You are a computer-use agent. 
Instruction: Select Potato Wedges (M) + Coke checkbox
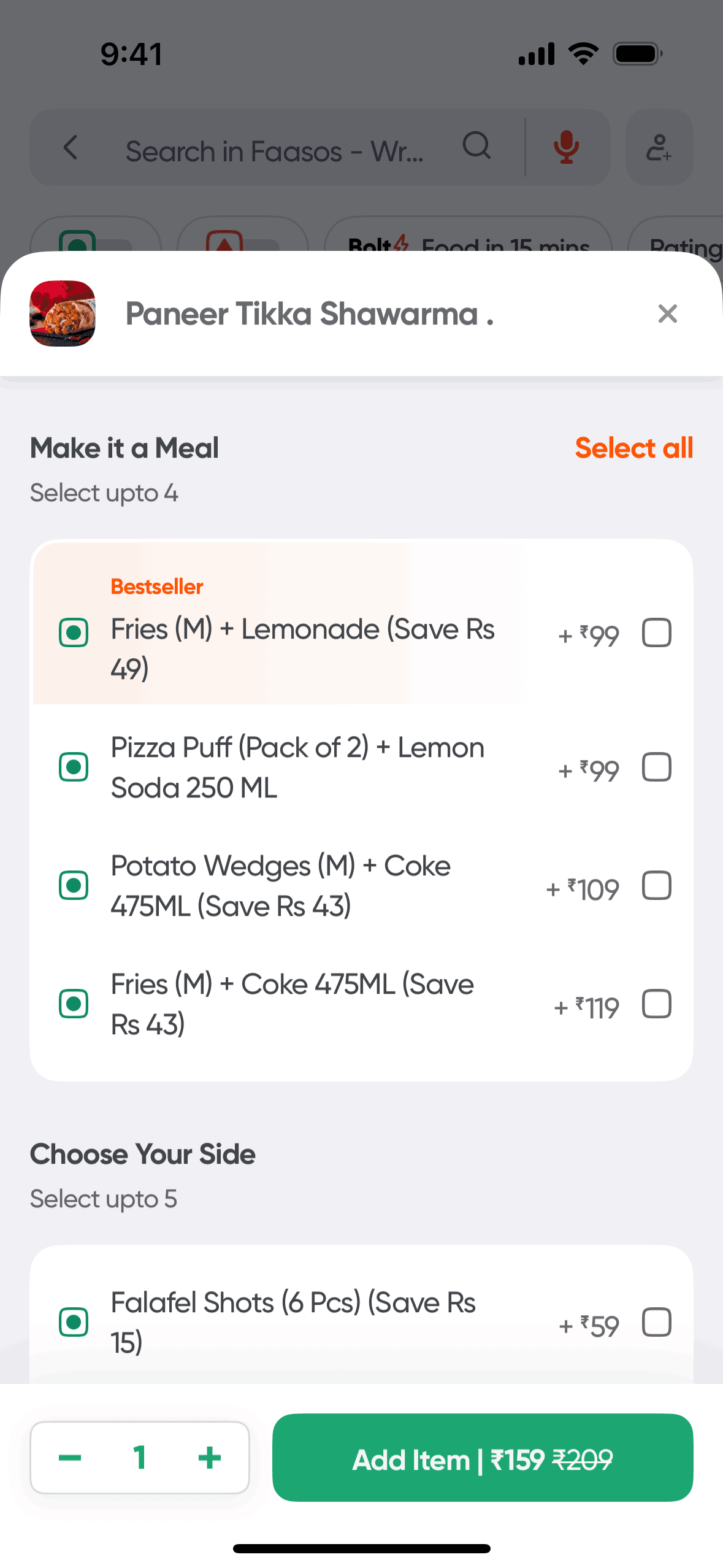(x=656, y=885)
